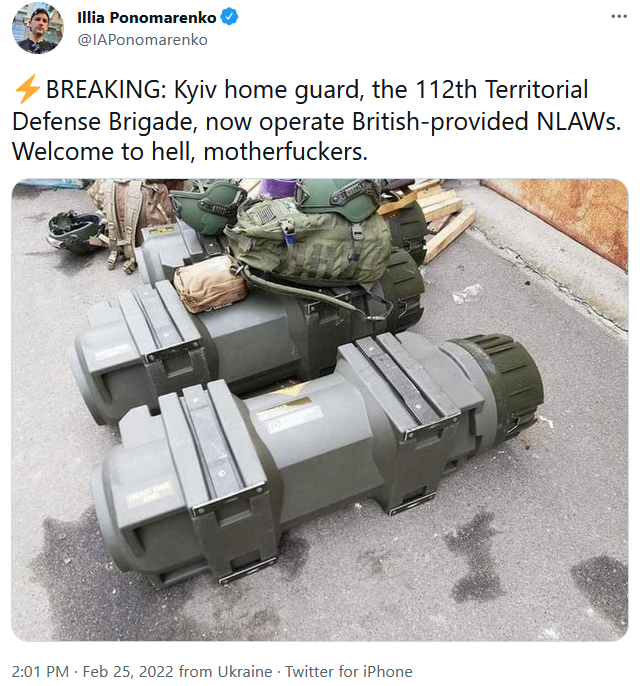The height and width of the screenshot is (686, 640).
Task: Open the tweet's three-dot more options menu
Action: coord(619,17)
